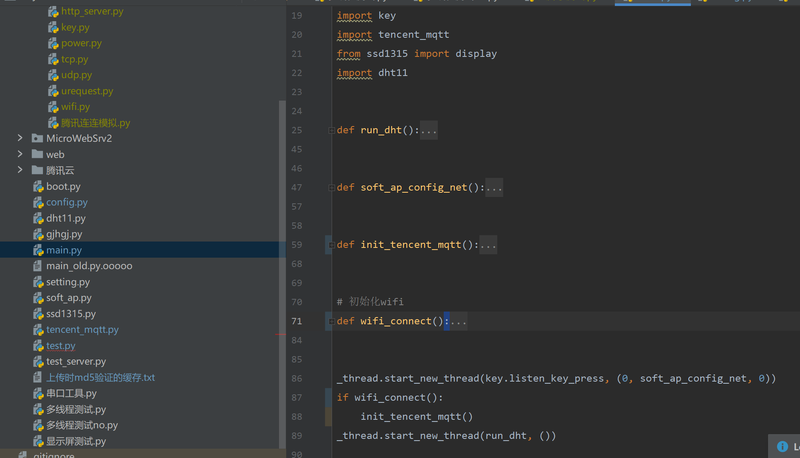This screenshot has width=800, height=458.
Task: Click the 上传时md5验证的缓存.txt file icon
Action: click(x=37, y=377)
